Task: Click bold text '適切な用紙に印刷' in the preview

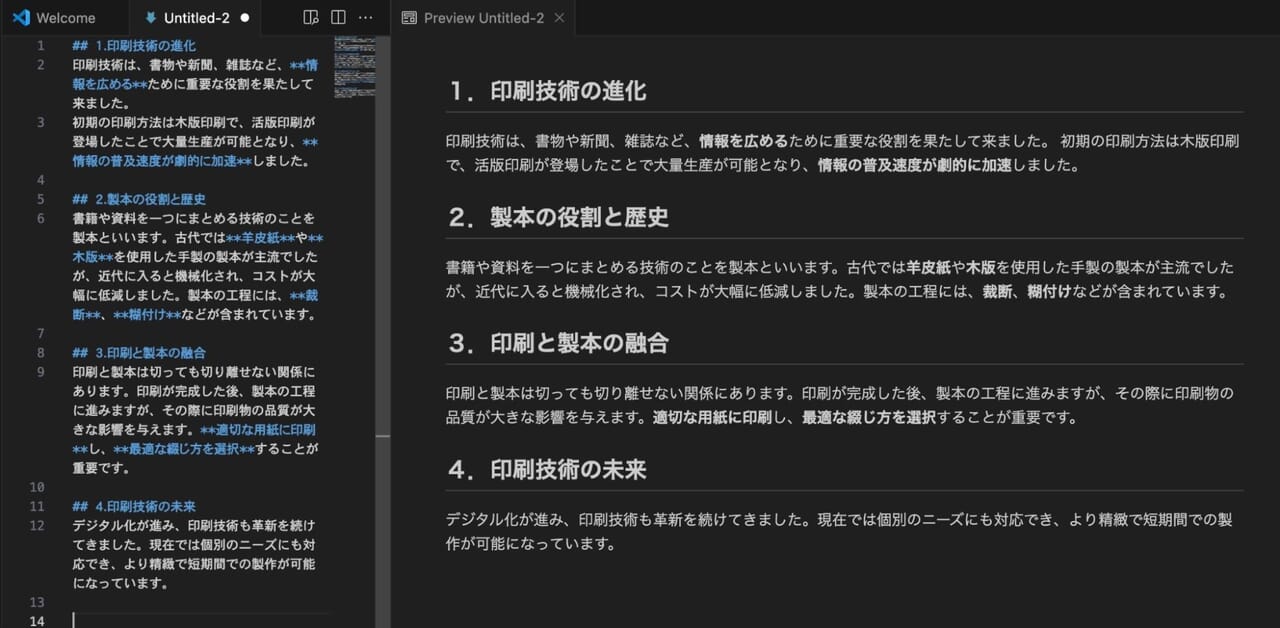Action: 713,418
